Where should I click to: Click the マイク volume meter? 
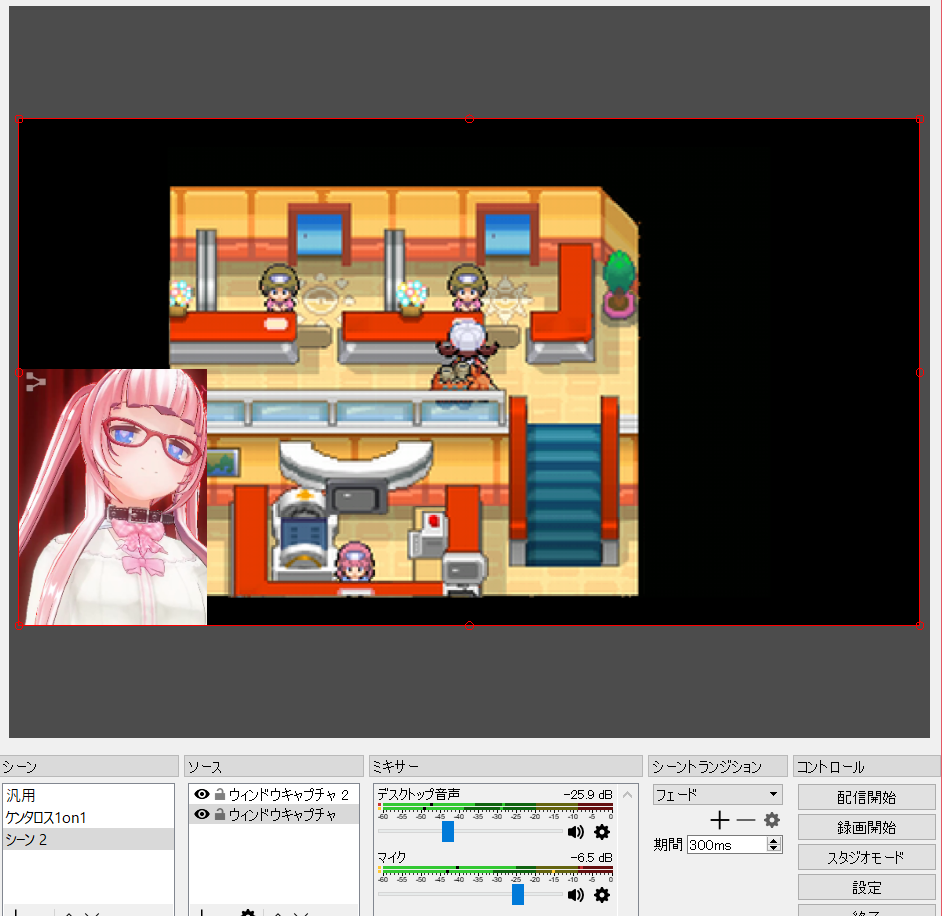pyautogui.click(x=496, y=870)
